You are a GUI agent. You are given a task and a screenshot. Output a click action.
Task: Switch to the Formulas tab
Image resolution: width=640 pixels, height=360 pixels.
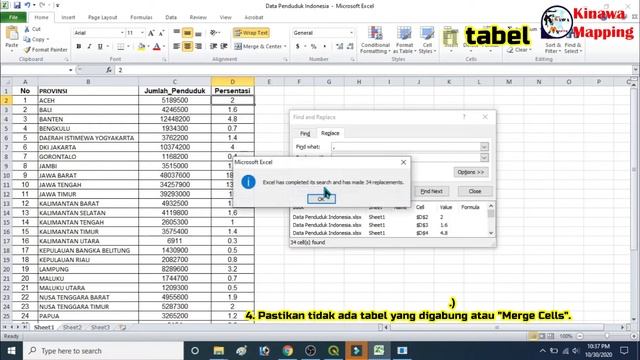[141, 18]
